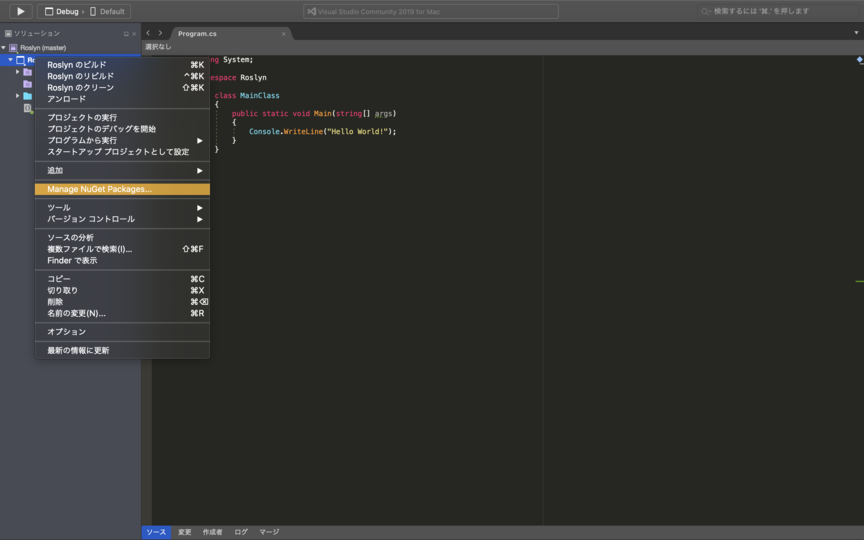Choose Finder で表示
864x540 pixels.
pyautogui.click(x=122, y=261)
